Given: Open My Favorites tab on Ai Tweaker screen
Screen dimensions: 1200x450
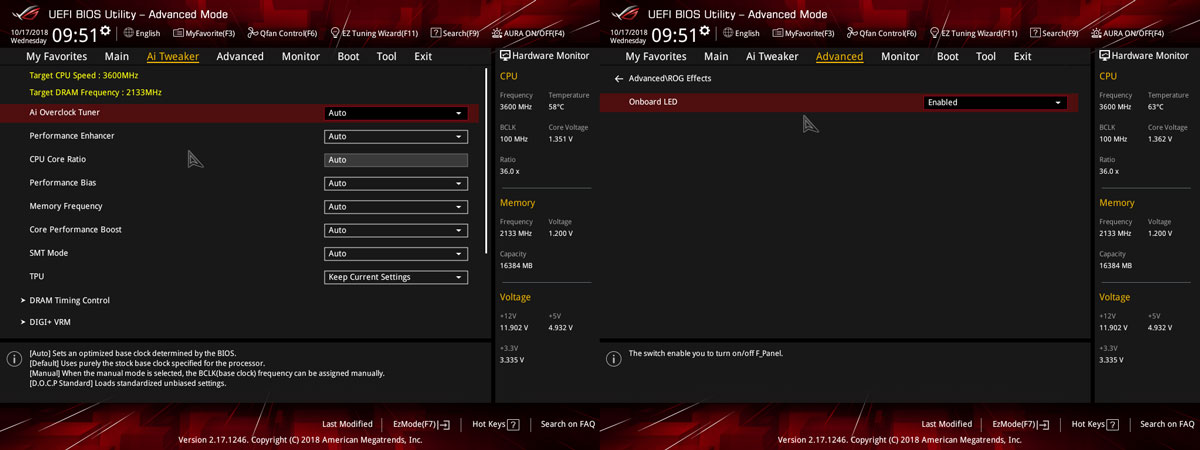Looking at the screenshot, I should point(56,56).
